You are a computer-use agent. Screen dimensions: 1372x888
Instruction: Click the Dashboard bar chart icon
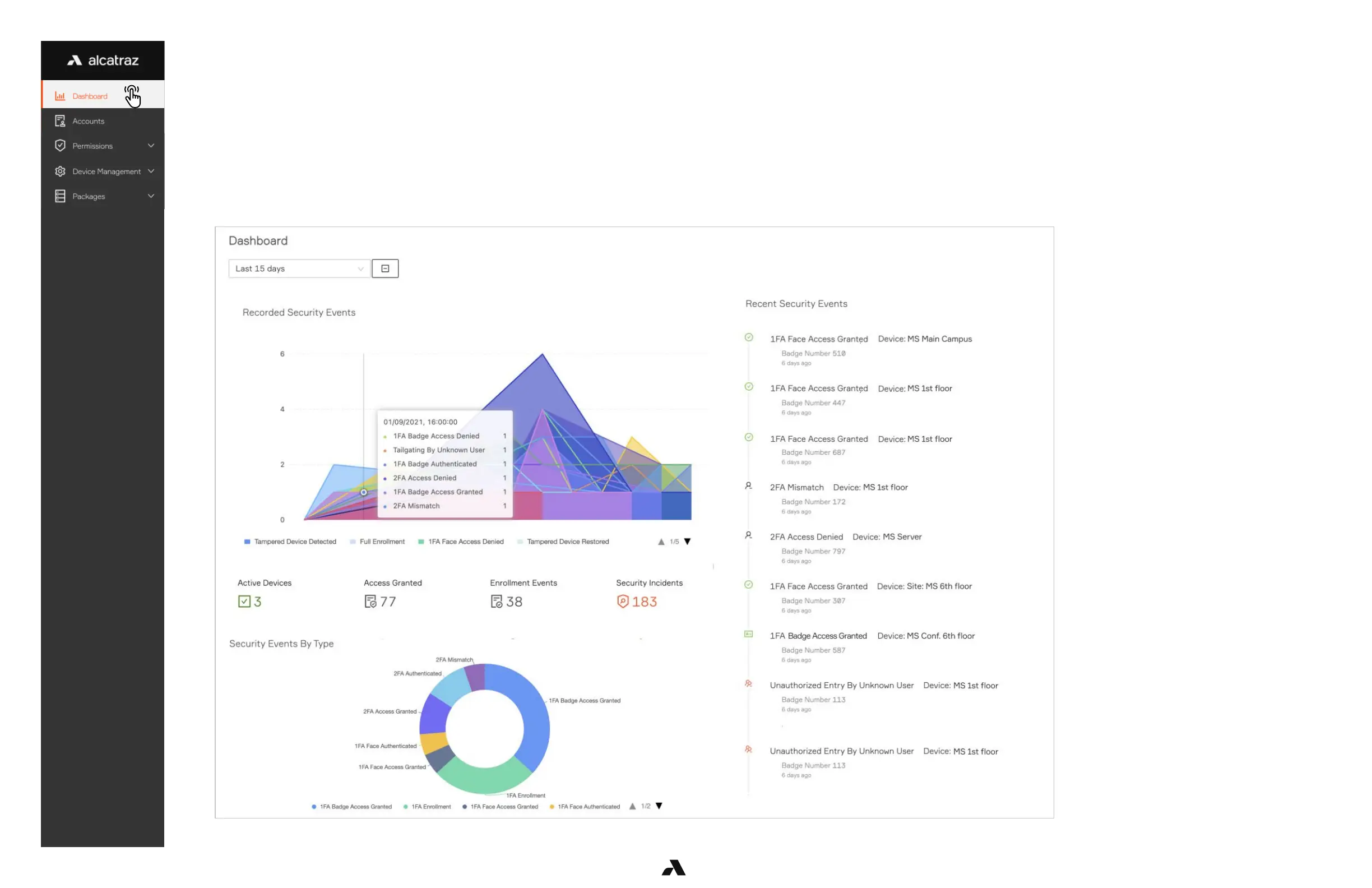click(60, 96)
